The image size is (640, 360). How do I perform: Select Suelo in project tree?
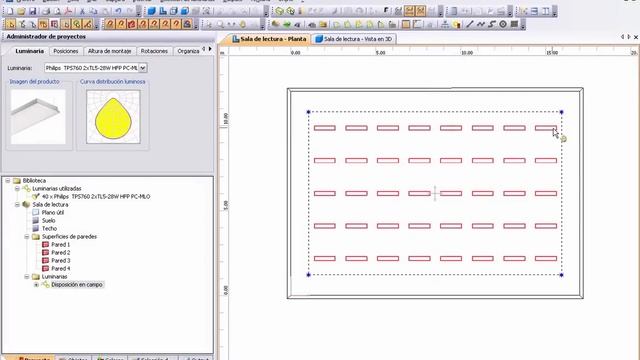tap(49, 220)
